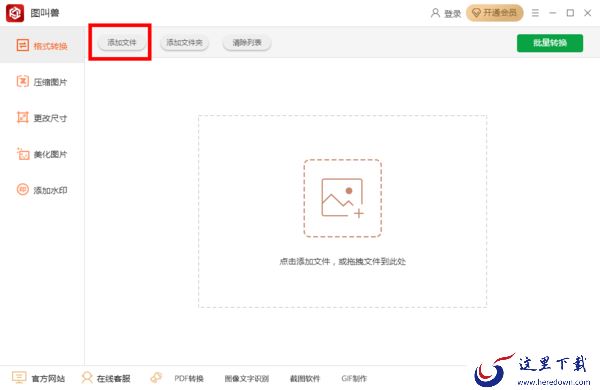Close the application window
Screen dimensions: 600x390
coord(588,13)
